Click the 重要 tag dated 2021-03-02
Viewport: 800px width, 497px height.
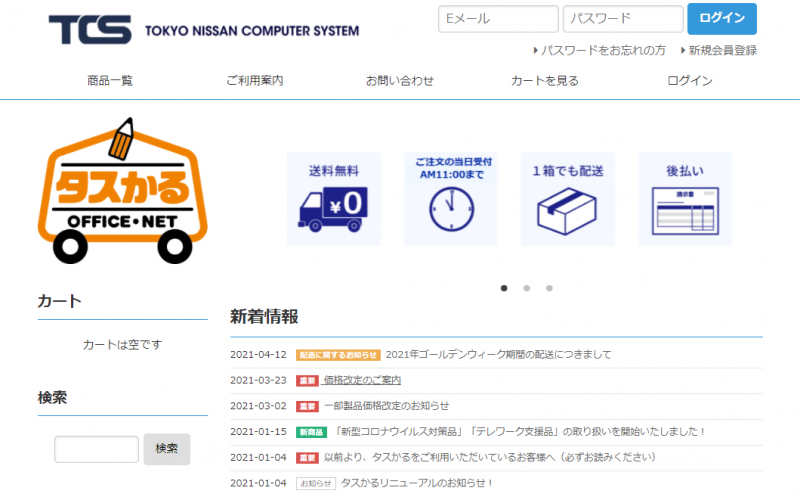click(307, 406)
